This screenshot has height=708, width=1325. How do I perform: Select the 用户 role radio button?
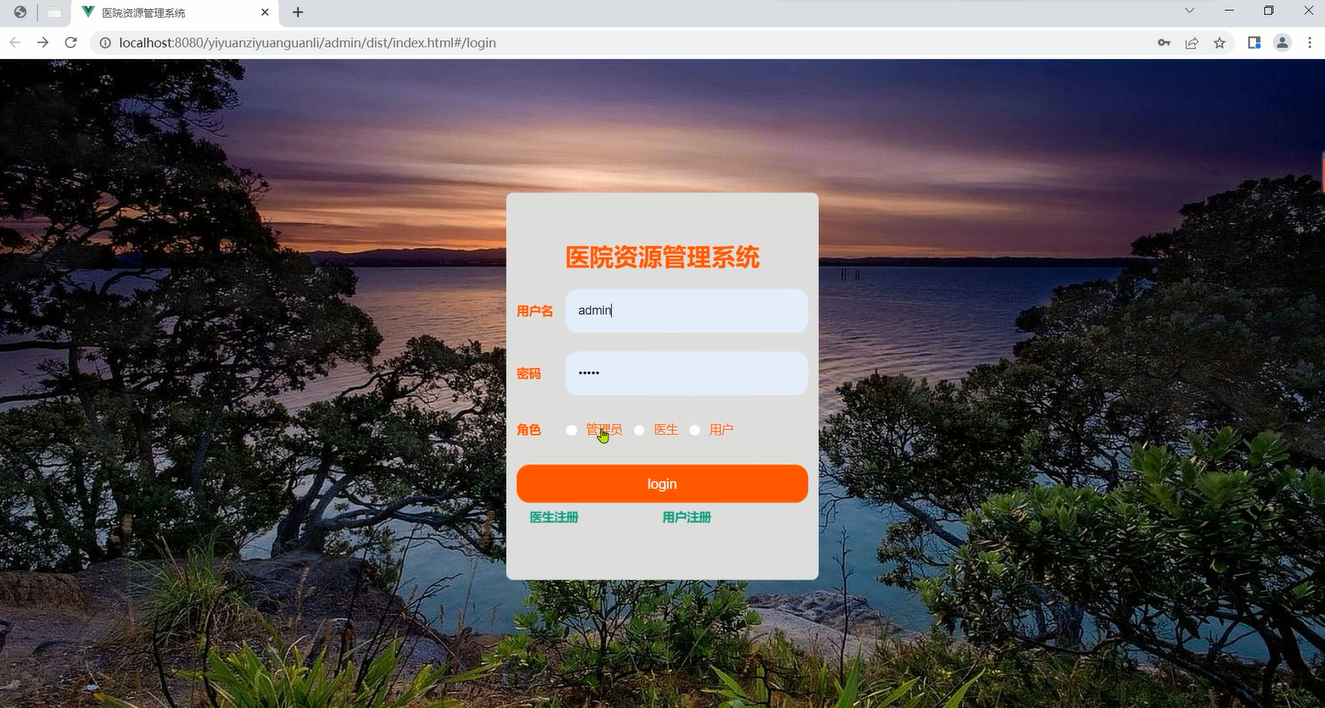tap(695, 430)
